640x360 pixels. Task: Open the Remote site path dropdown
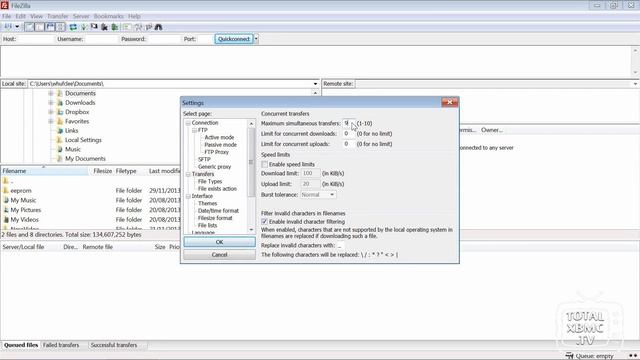click(636, 84)
